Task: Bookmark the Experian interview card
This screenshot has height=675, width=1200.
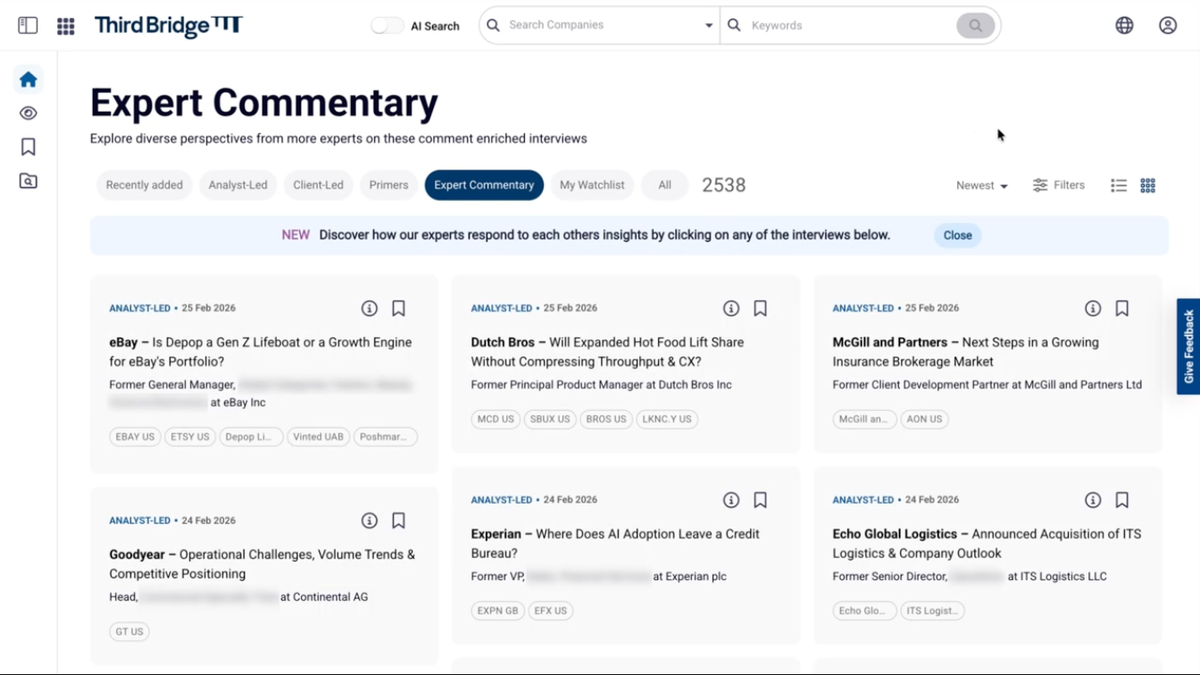Action: tap(760, 499)
